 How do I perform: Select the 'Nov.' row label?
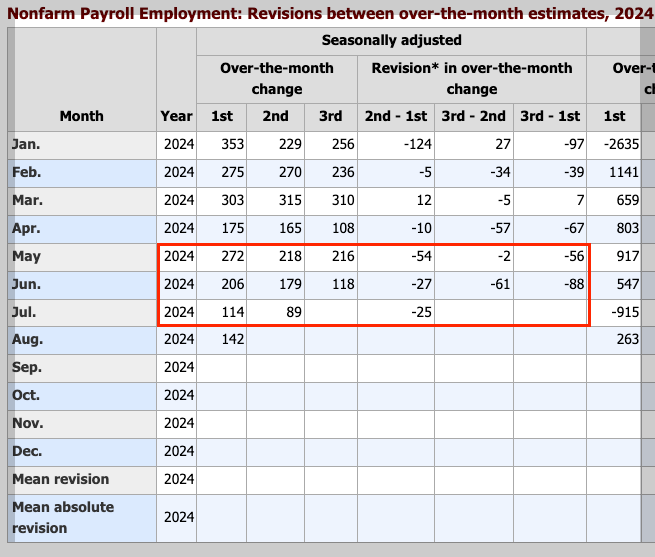tap(28, 423)
